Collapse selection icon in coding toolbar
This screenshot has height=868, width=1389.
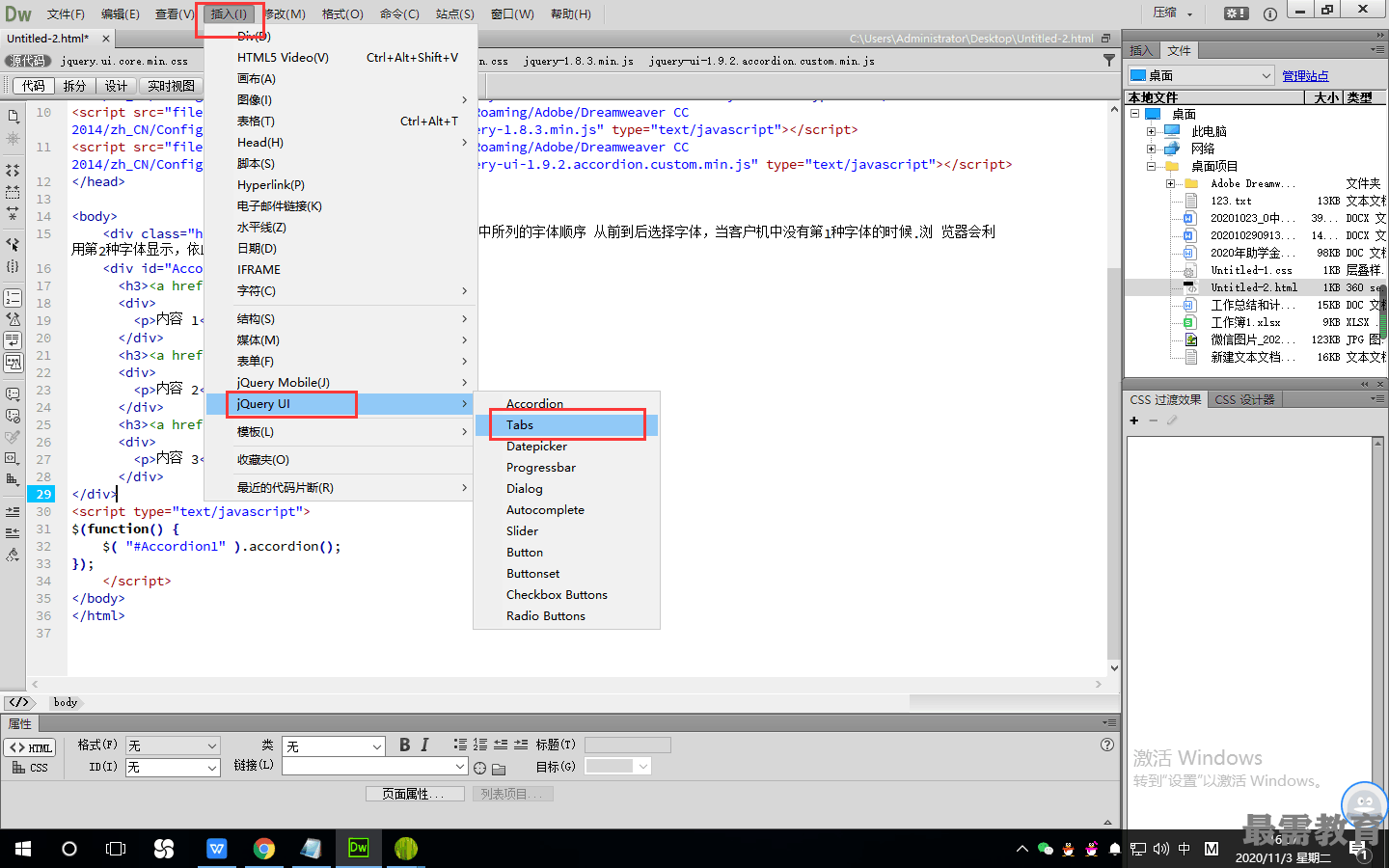tap(13, 192)
